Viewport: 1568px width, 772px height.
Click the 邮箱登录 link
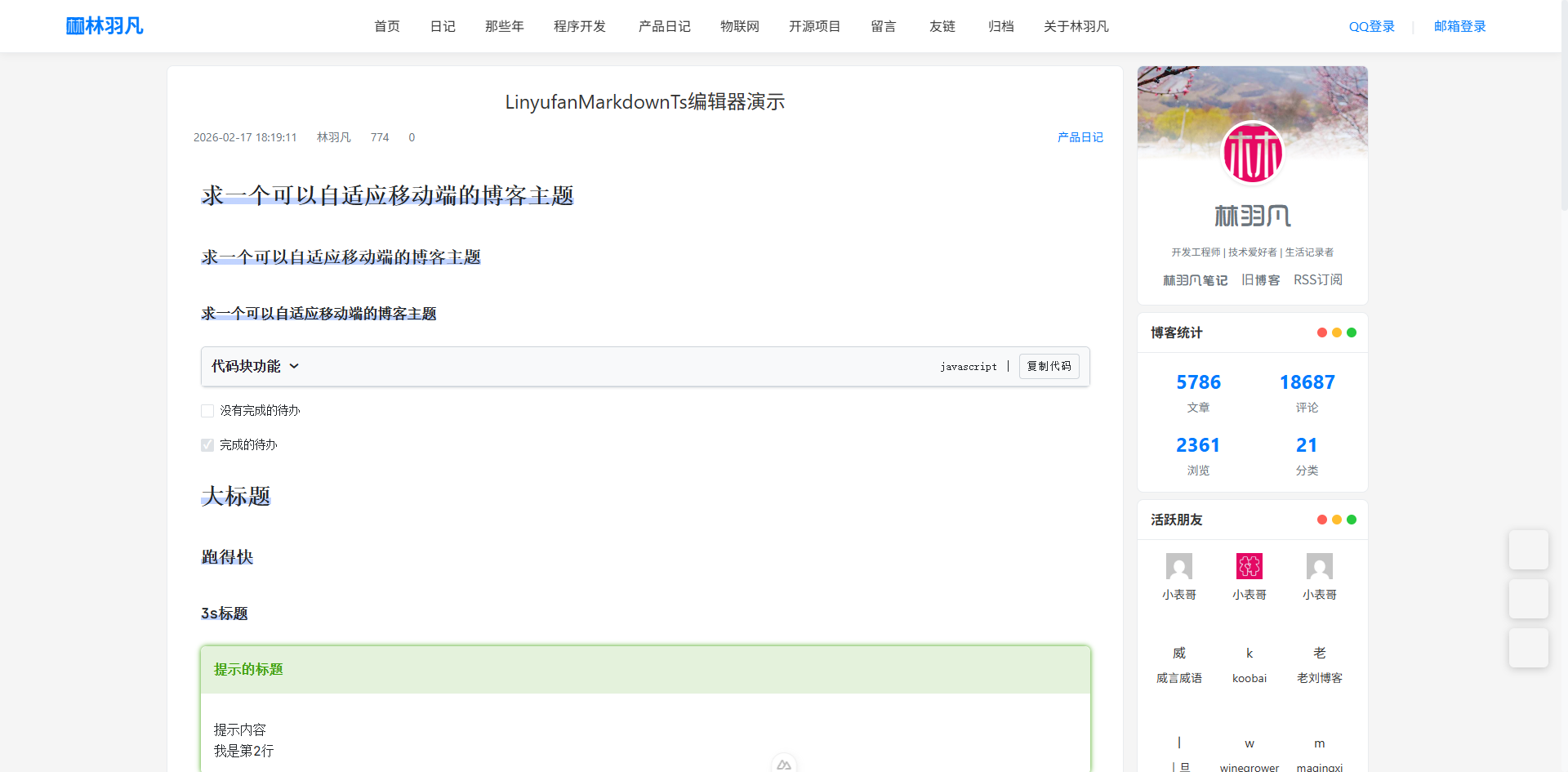[1460, 26]
